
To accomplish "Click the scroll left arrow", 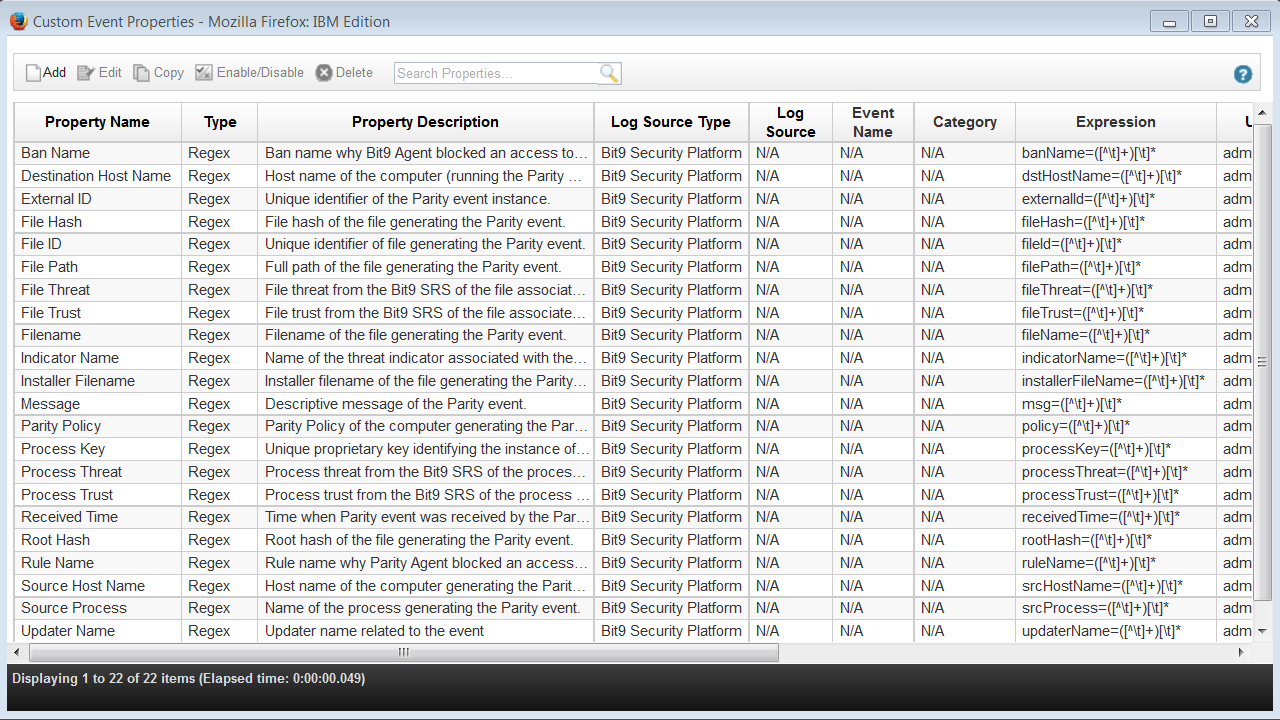I will click(17, 652).
